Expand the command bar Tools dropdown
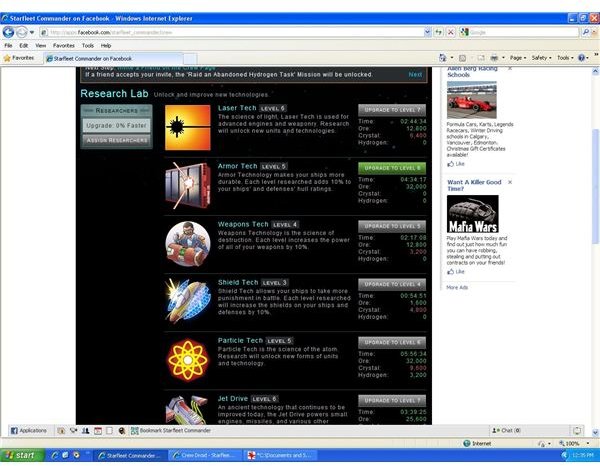The image size is (600, 466). tap(565, 58)
